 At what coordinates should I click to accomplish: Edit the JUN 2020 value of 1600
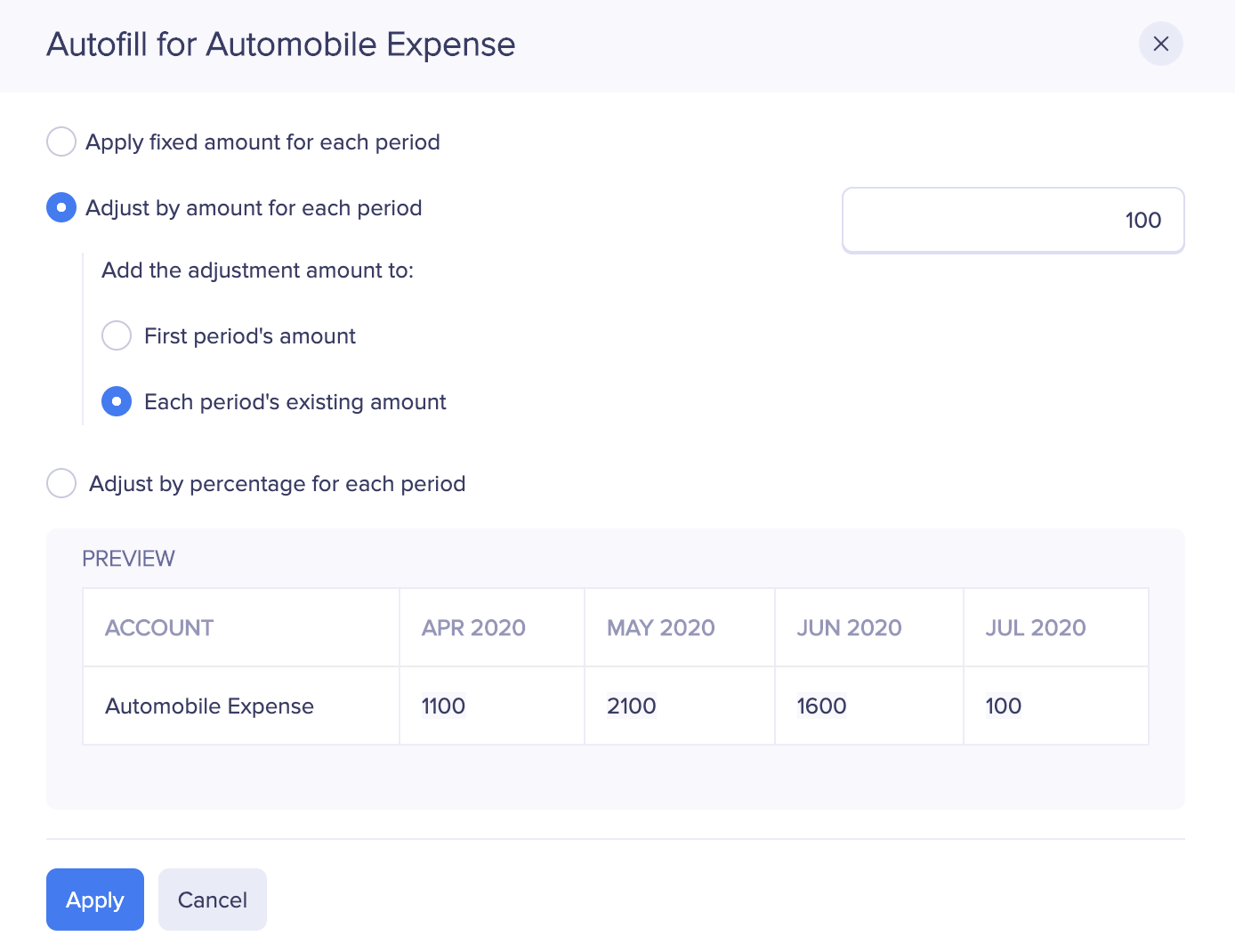(x=819, y=706)
